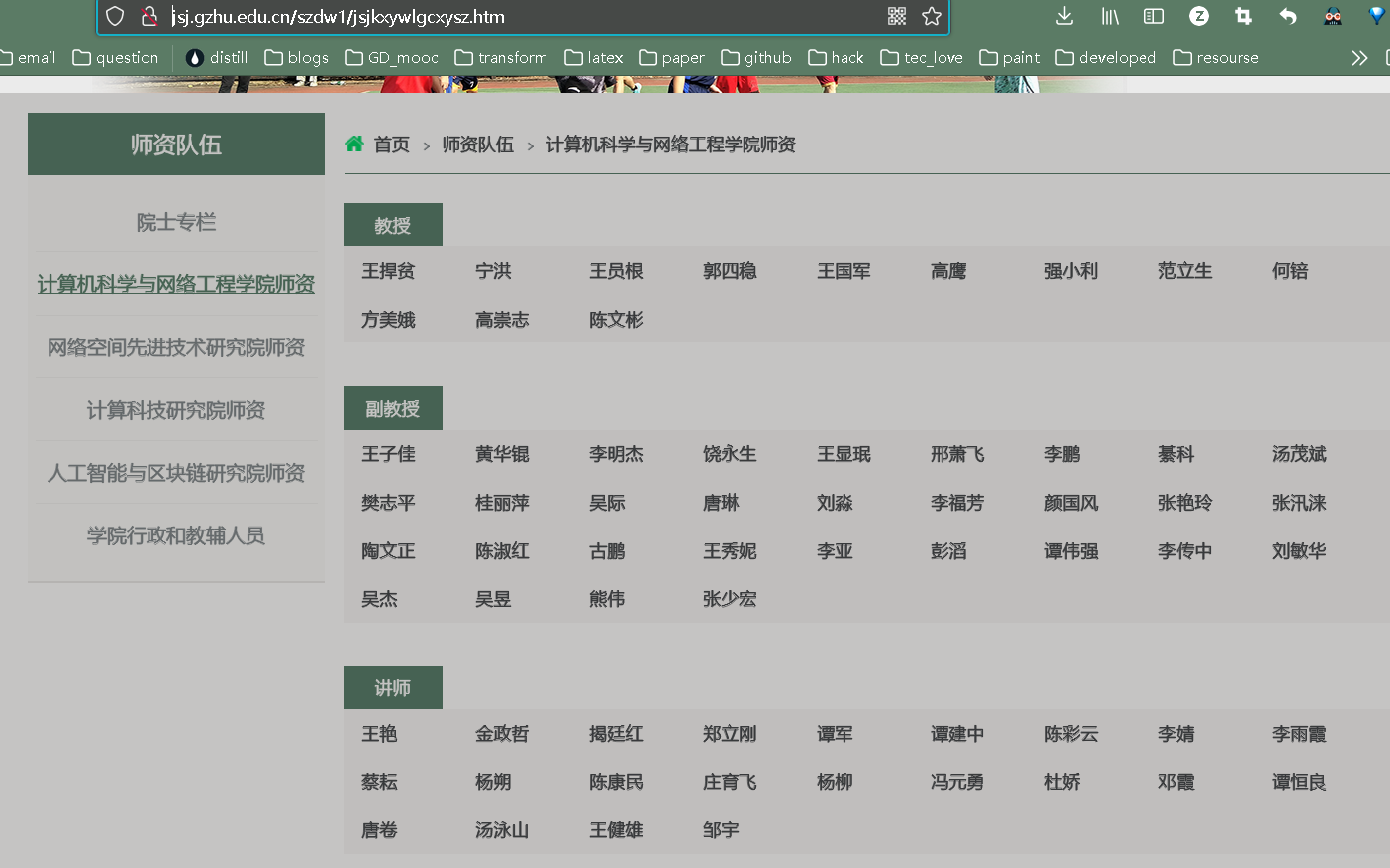Click the undo arrow toolbar icon
Image resolution: width=1390 pixels, height=868 pixels.
coord(1287,16)
